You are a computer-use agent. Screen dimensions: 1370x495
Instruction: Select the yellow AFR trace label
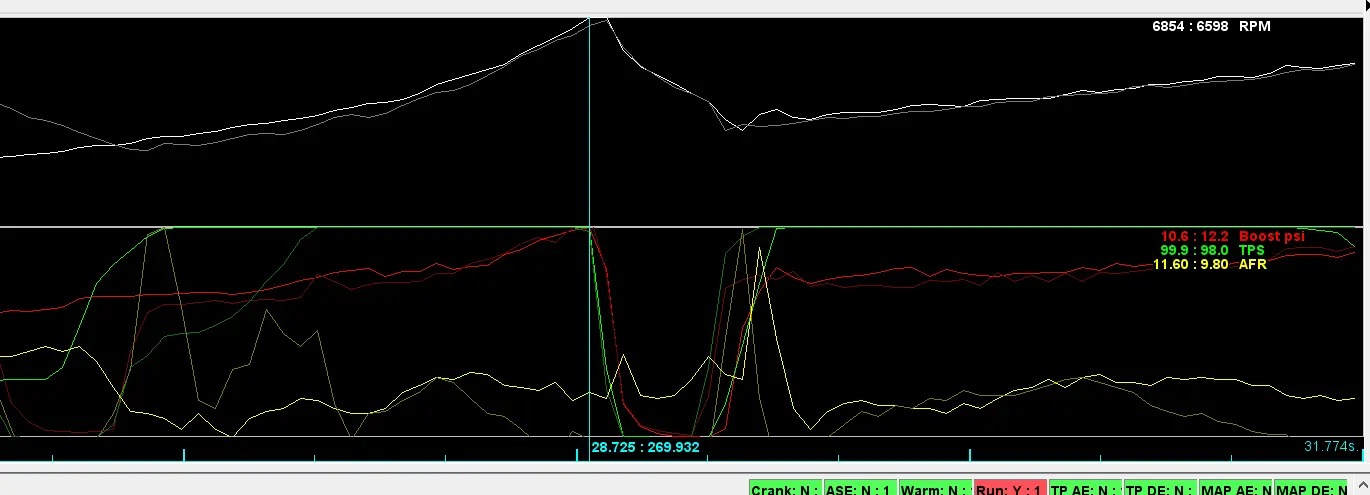(x=1252, y=264)
